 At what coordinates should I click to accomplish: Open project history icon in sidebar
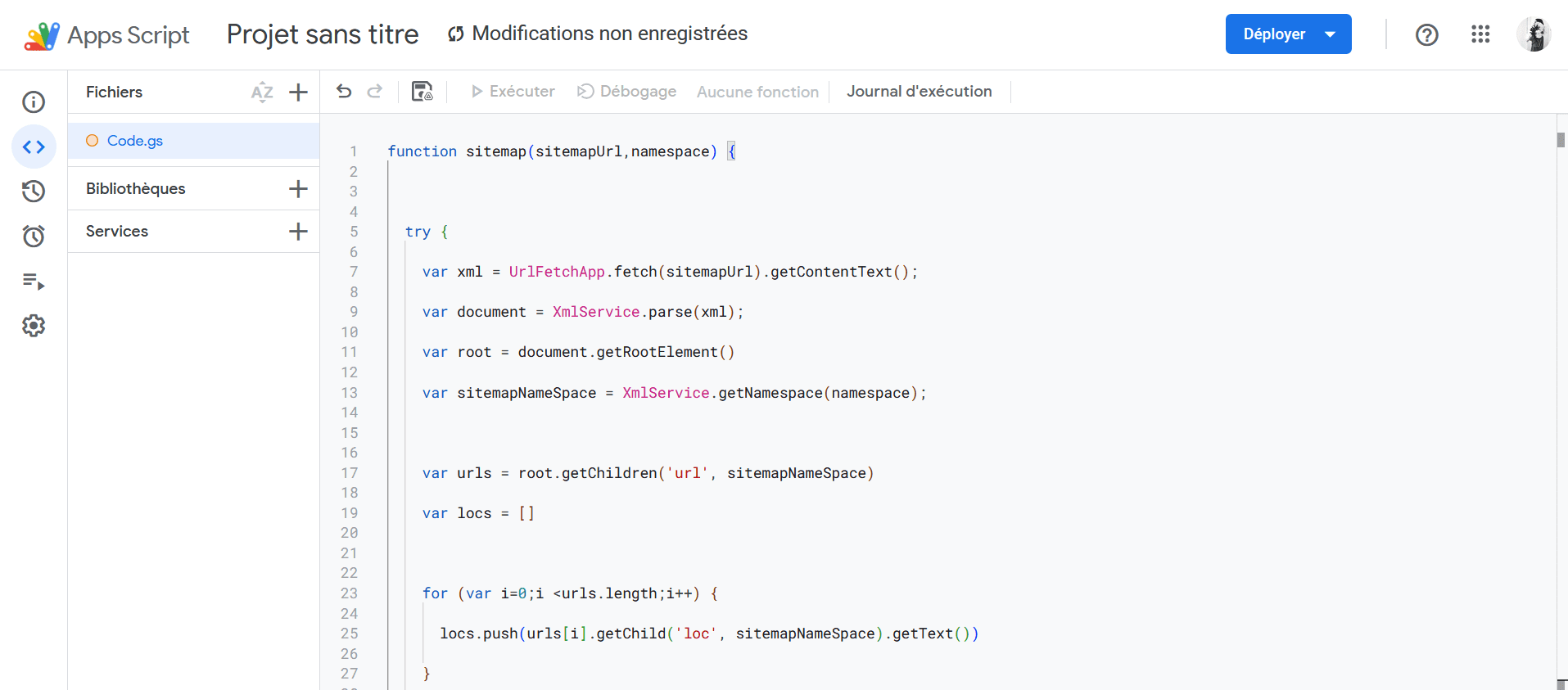pos(34,192)
